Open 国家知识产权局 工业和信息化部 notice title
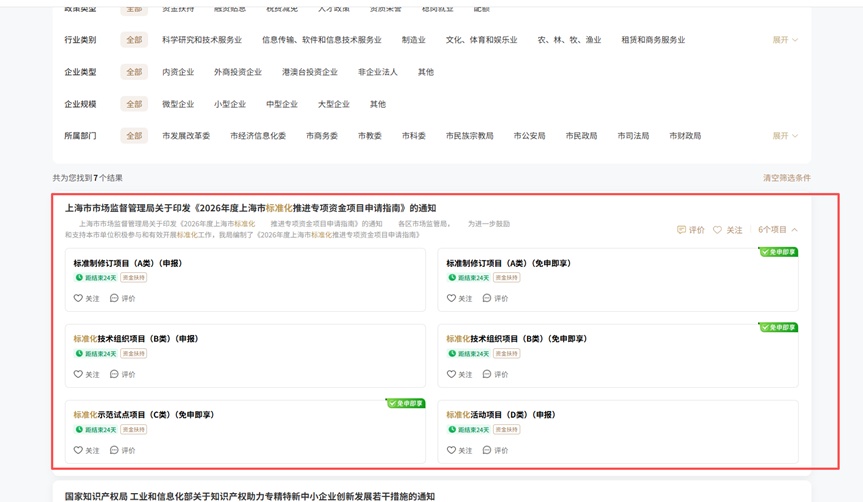863x502 pixels. pyautogui.click(x=250, y=496)
